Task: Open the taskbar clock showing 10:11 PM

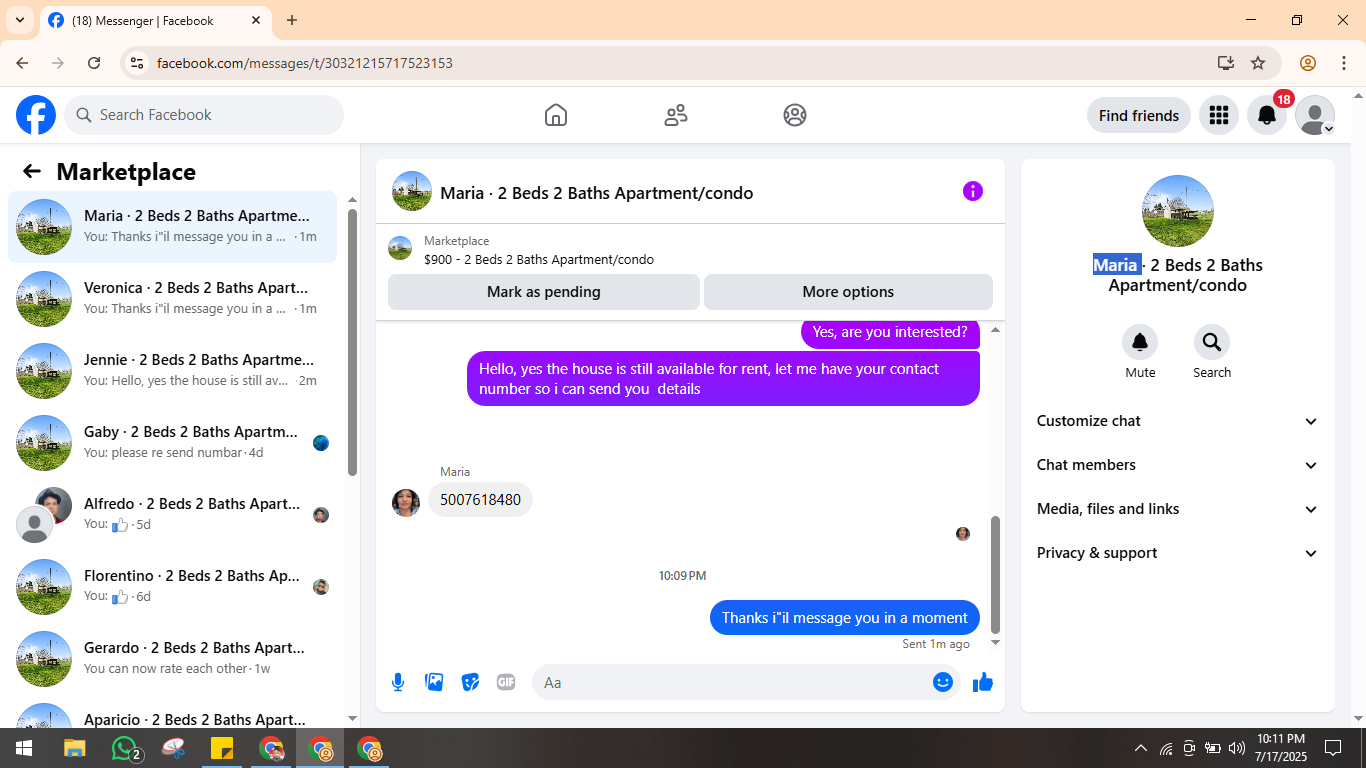Action: point(1281,748)
